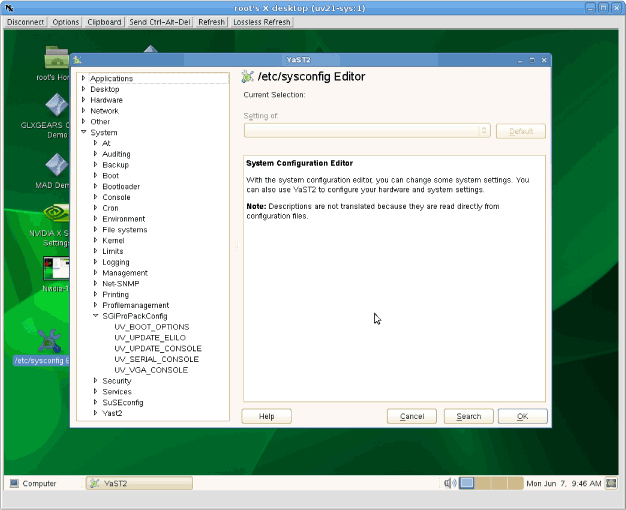626x510 pixels.
Task: Select the SuSEconfig tree item
Action: [x=123, y=402]
